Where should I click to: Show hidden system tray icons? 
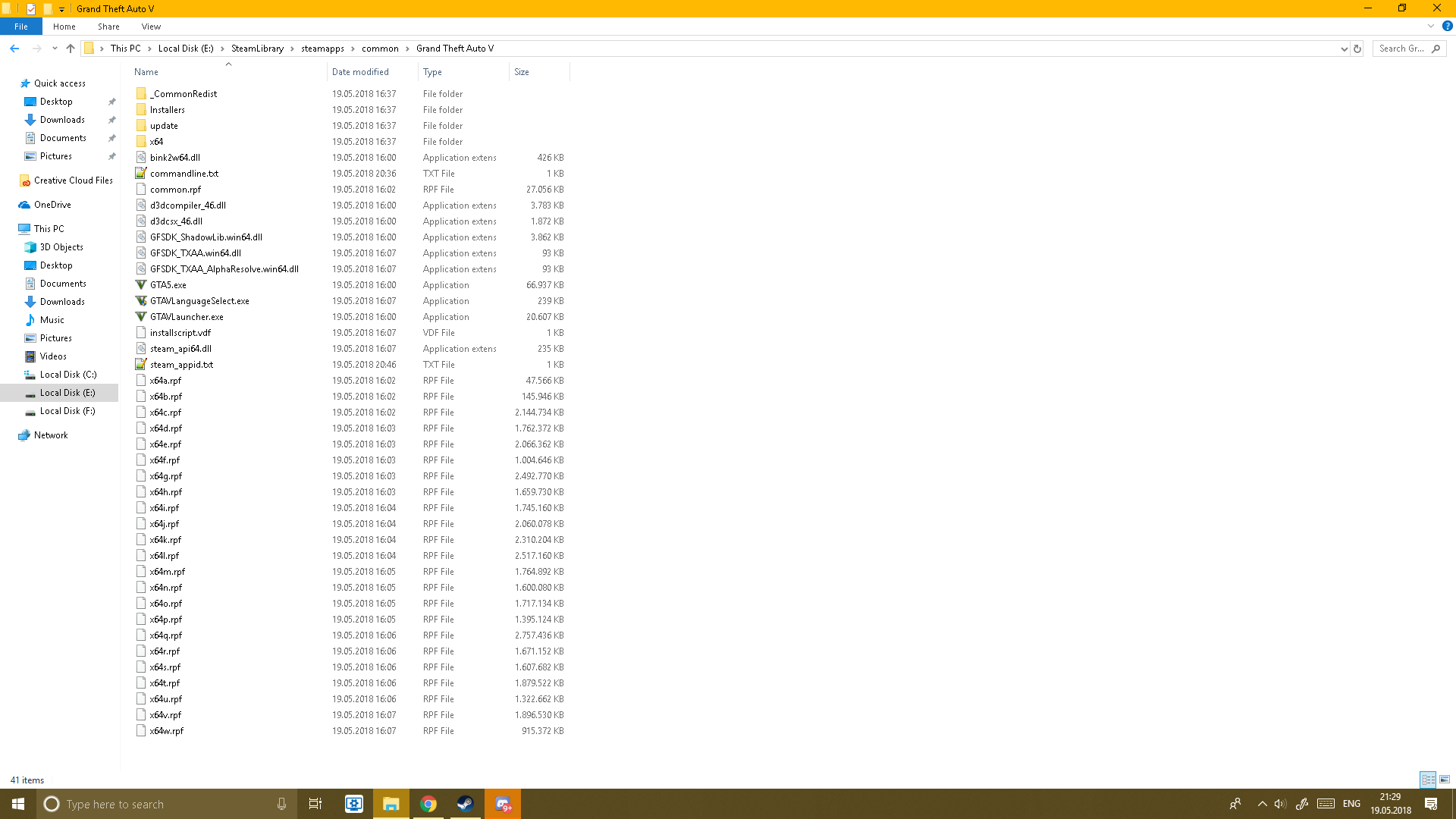1262,804
